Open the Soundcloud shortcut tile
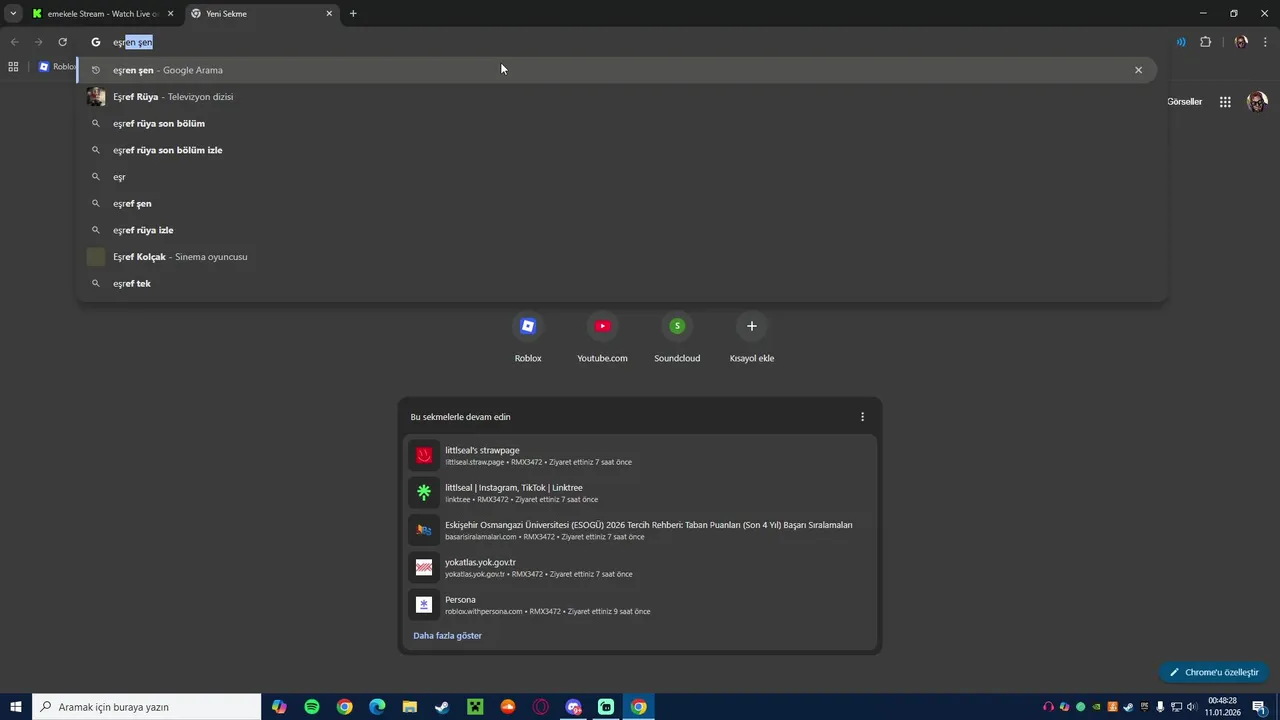The image size is (1280, 720). [677, 337]
